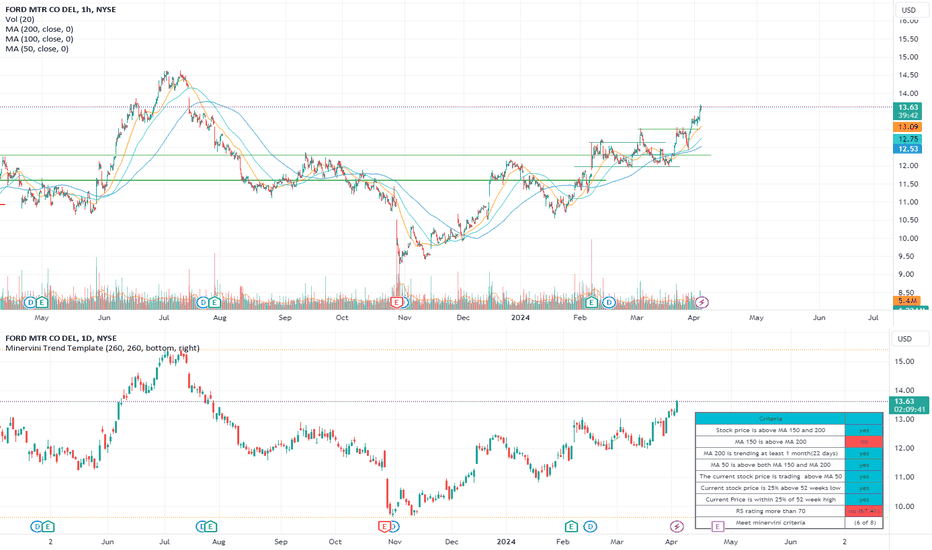Click the green earnings marker after Feb in the 1h chart

[x=591, y=303]
